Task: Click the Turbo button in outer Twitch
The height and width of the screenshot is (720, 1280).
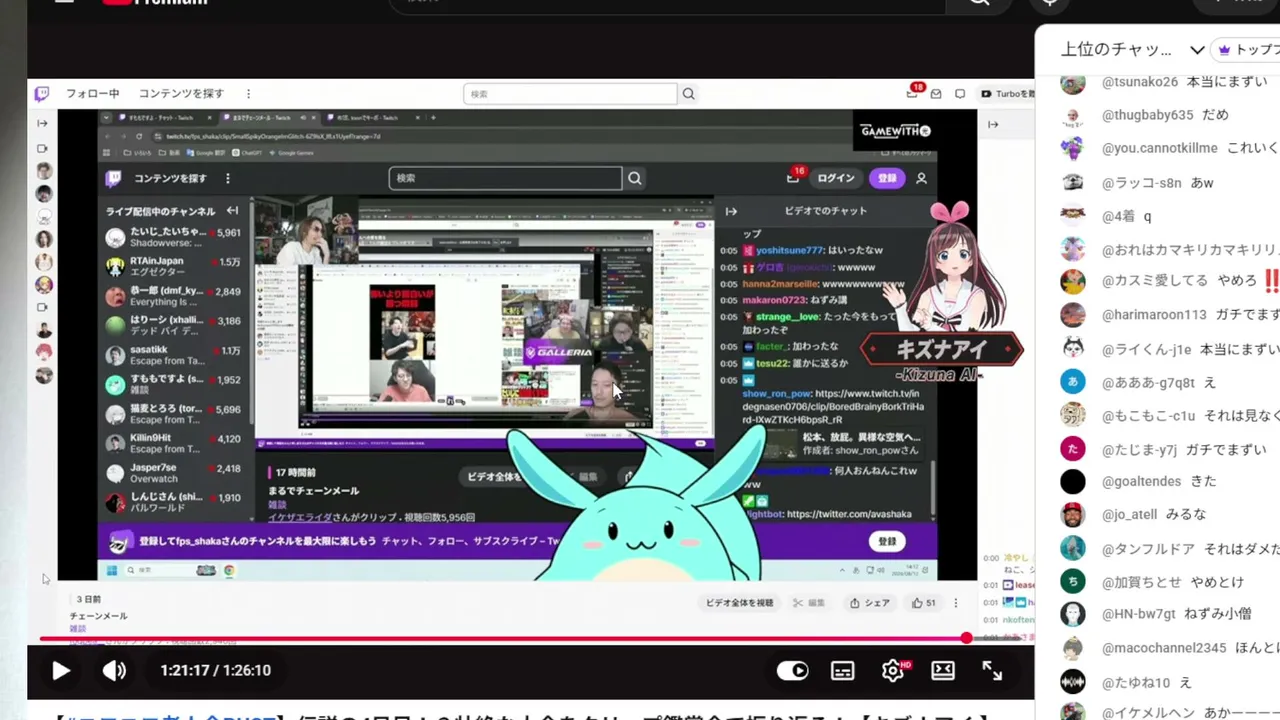Action: (1008, 94)
